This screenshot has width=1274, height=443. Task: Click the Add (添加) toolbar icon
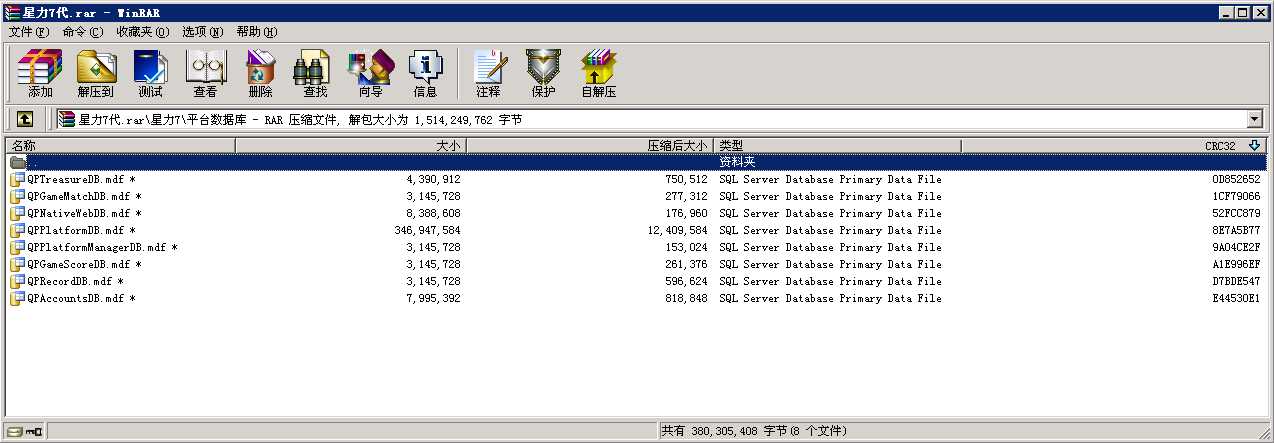[41, 74]
